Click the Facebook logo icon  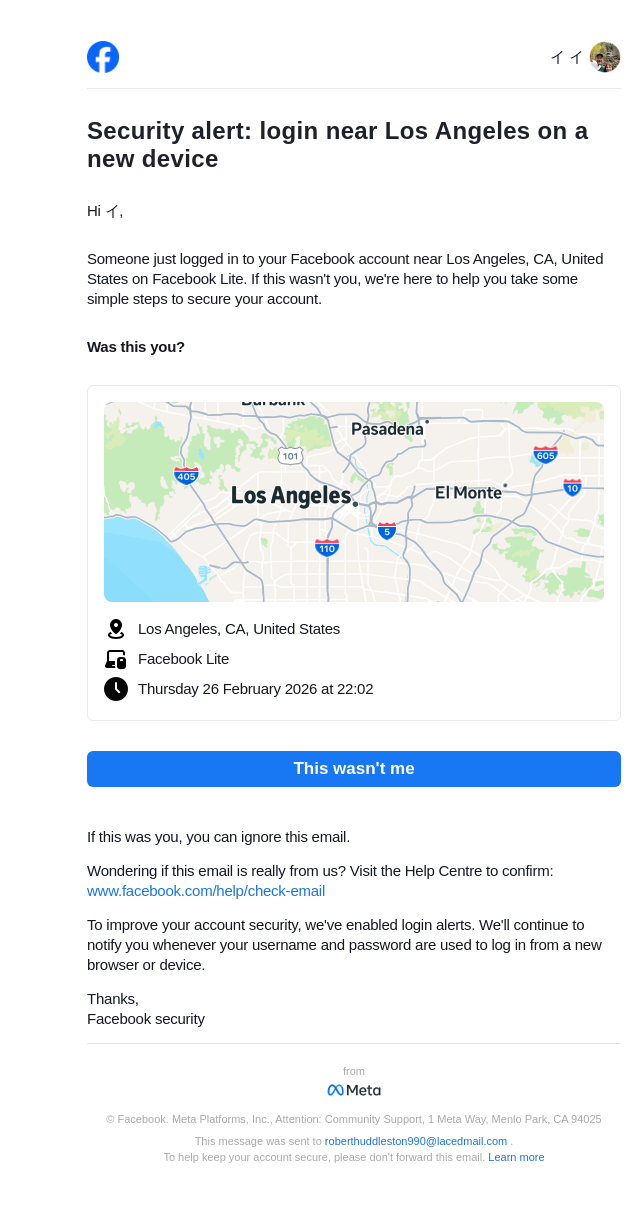pos(103,57)
